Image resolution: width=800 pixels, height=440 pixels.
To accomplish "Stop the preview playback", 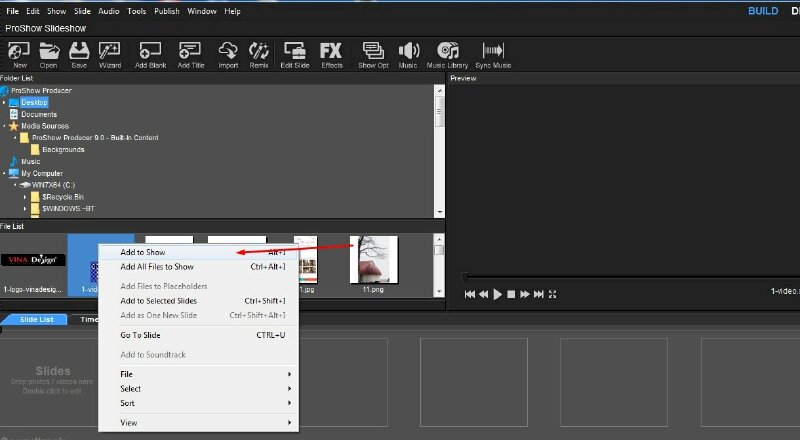I will [511, 294].
